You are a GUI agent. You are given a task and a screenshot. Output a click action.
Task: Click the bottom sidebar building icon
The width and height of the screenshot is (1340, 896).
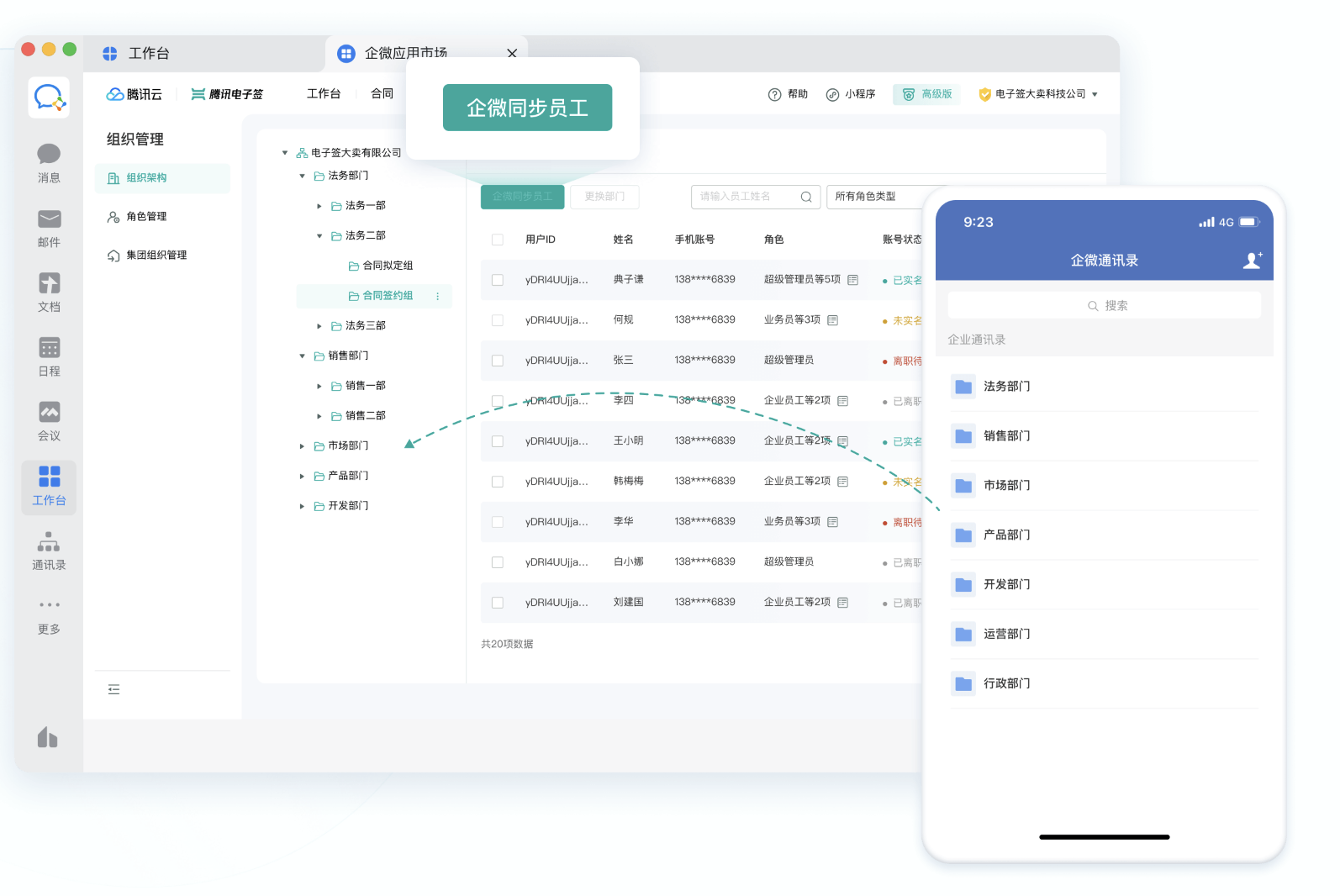click(x=48, y=737)
